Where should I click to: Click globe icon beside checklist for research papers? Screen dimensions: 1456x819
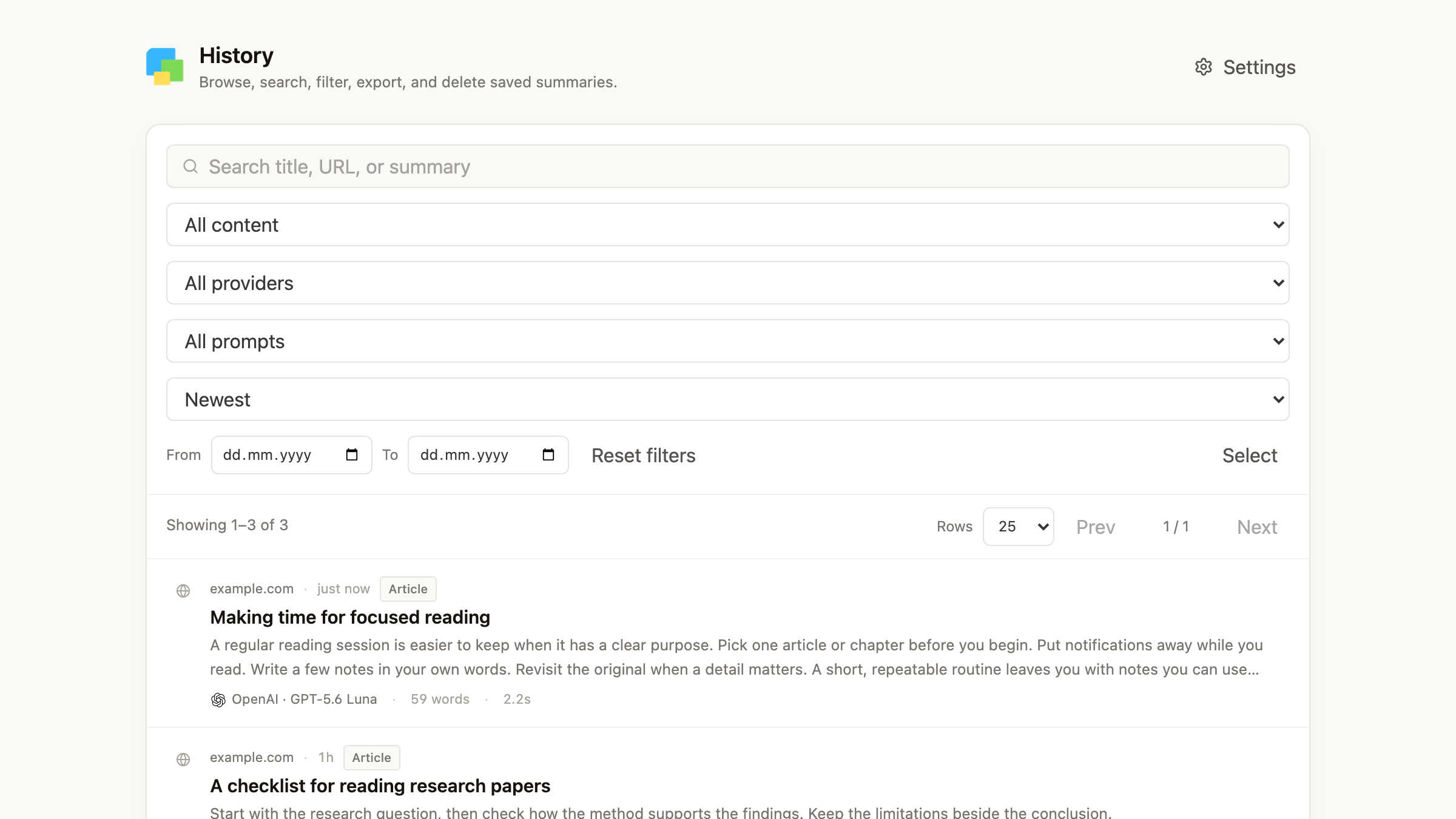click(183, 760)
